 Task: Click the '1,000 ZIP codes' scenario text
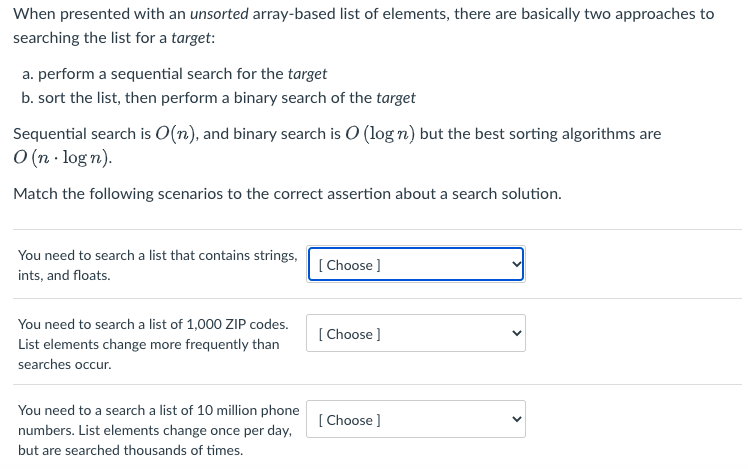(153, 344)
